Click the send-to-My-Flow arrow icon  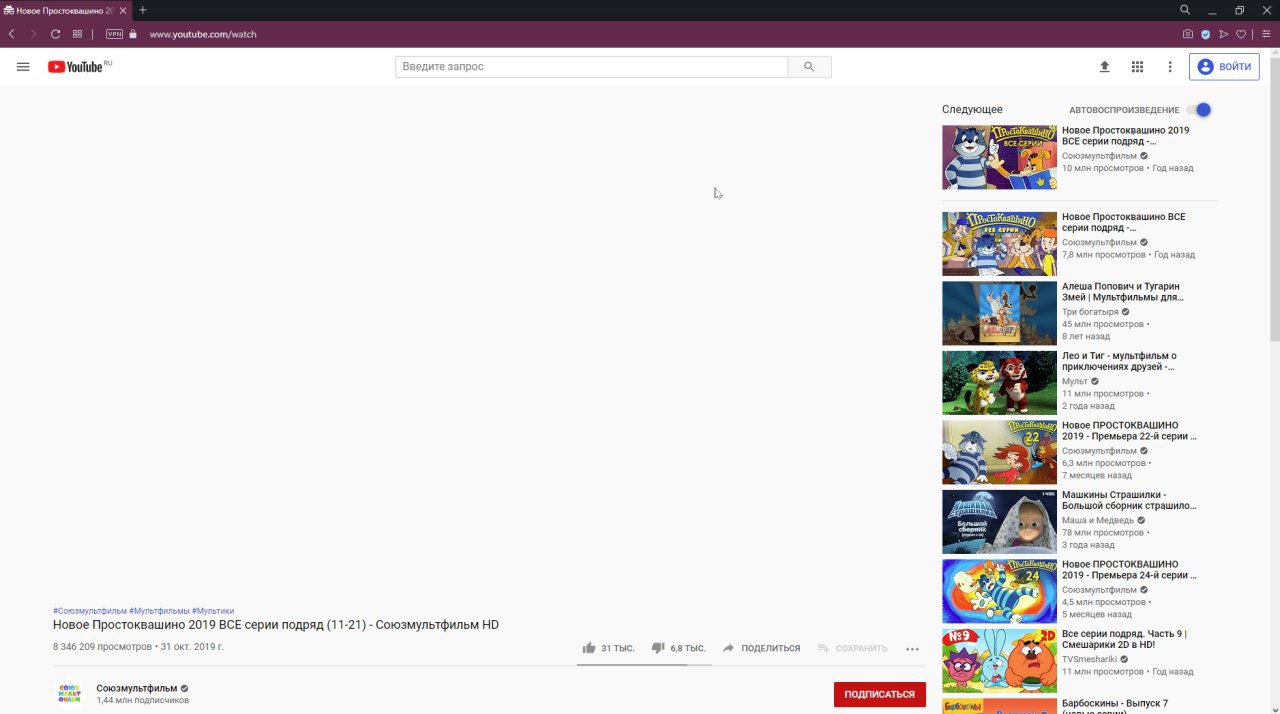point(1224,34)
